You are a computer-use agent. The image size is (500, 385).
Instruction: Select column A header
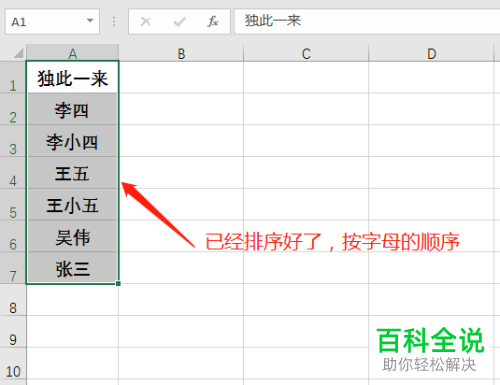point(72,53)
